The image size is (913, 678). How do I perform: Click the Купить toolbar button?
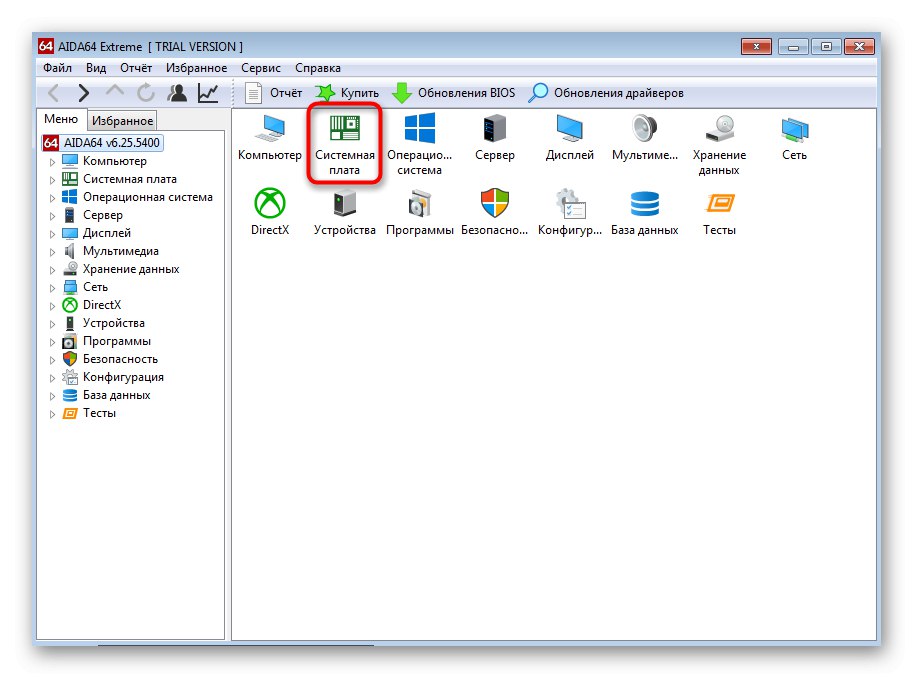[x=347, y=93]
